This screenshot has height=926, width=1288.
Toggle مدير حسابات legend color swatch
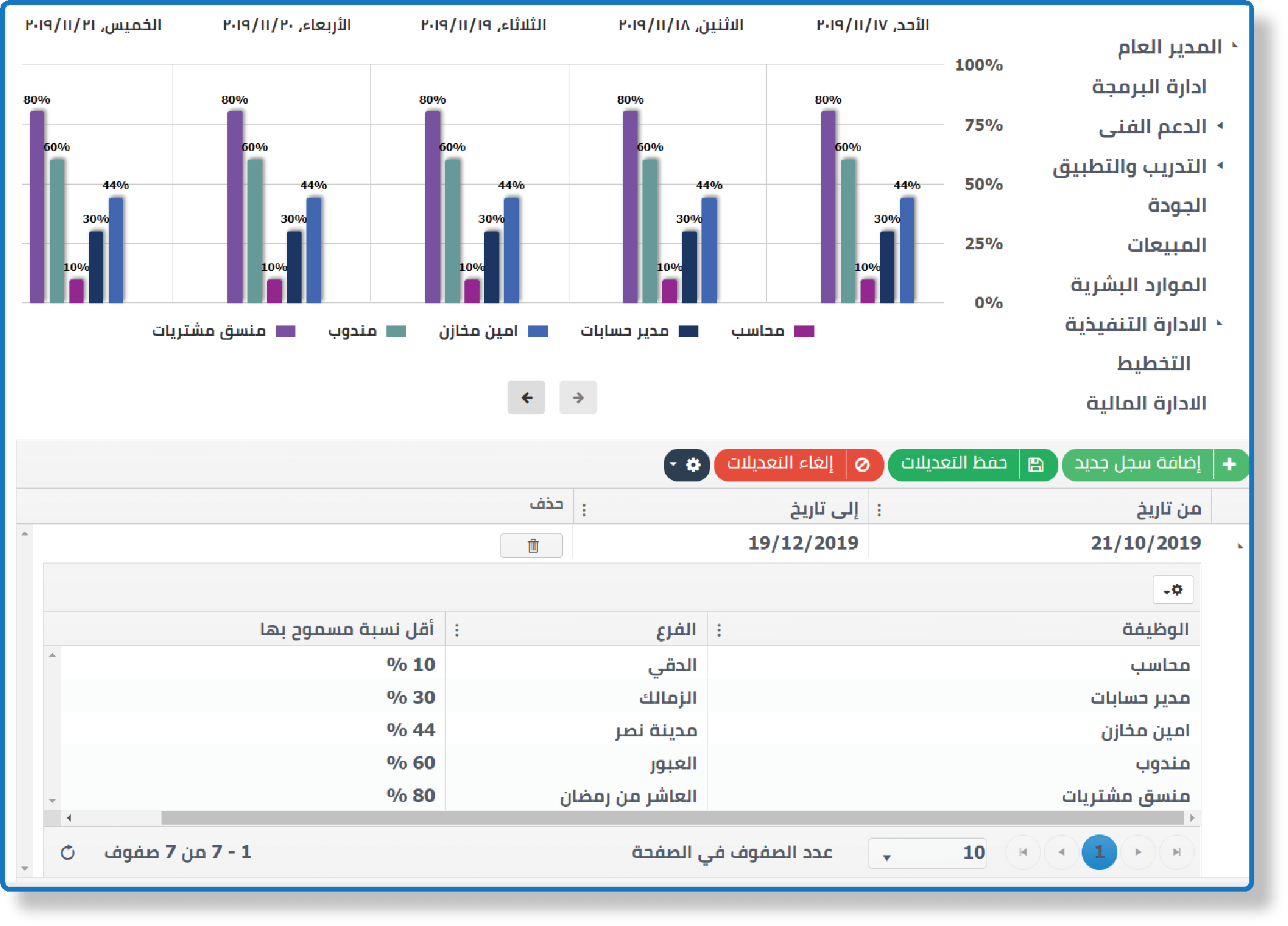(x=689, y=332)
